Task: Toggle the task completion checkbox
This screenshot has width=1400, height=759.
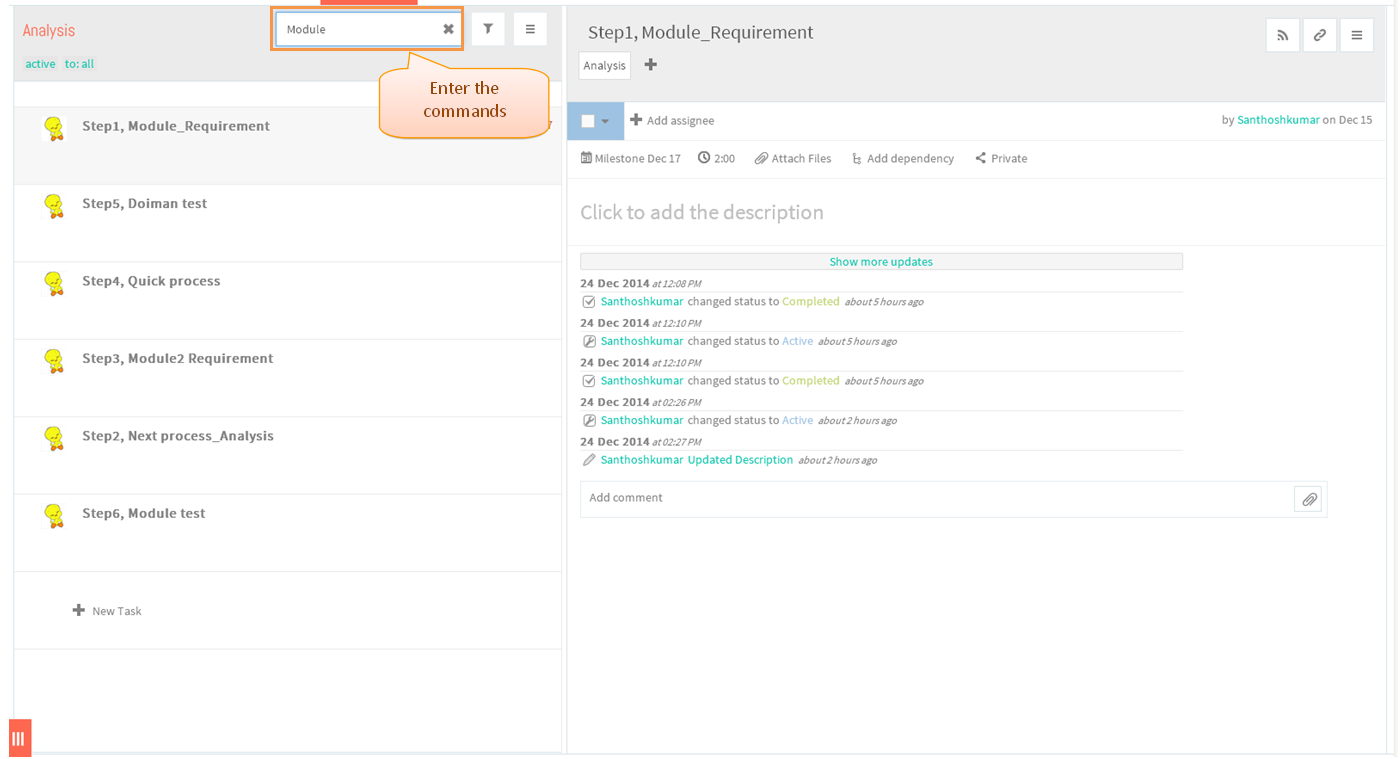Action: pos(588,121)
